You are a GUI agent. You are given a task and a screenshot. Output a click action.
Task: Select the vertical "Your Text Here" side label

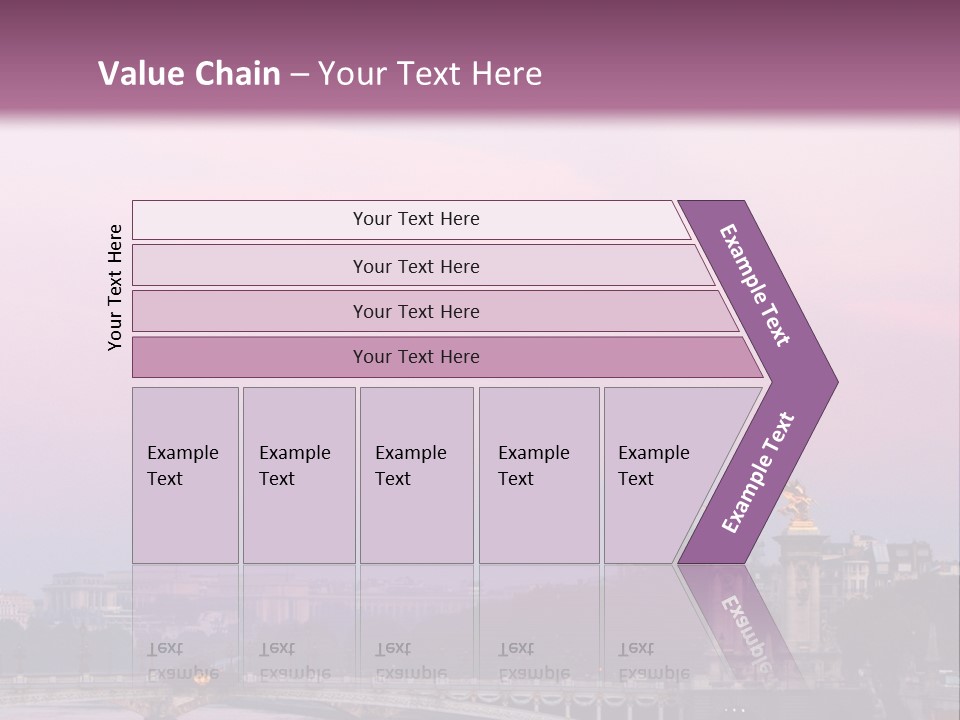click(x=115, y=288)
